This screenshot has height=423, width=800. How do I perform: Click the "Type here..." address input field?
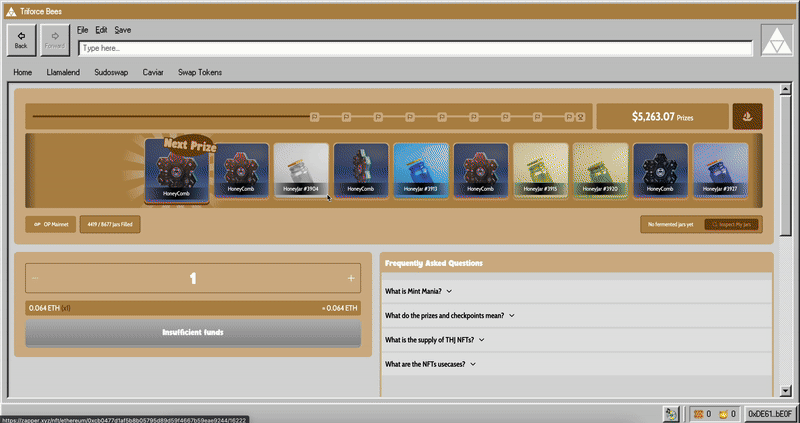[415, 48]
